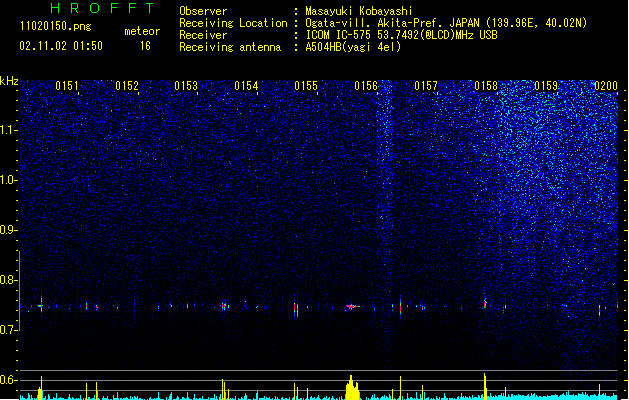The height and width of the screenshot is (400, 629).
Task: Click the kHz axis unit label
Action: [x=9, y=81]
